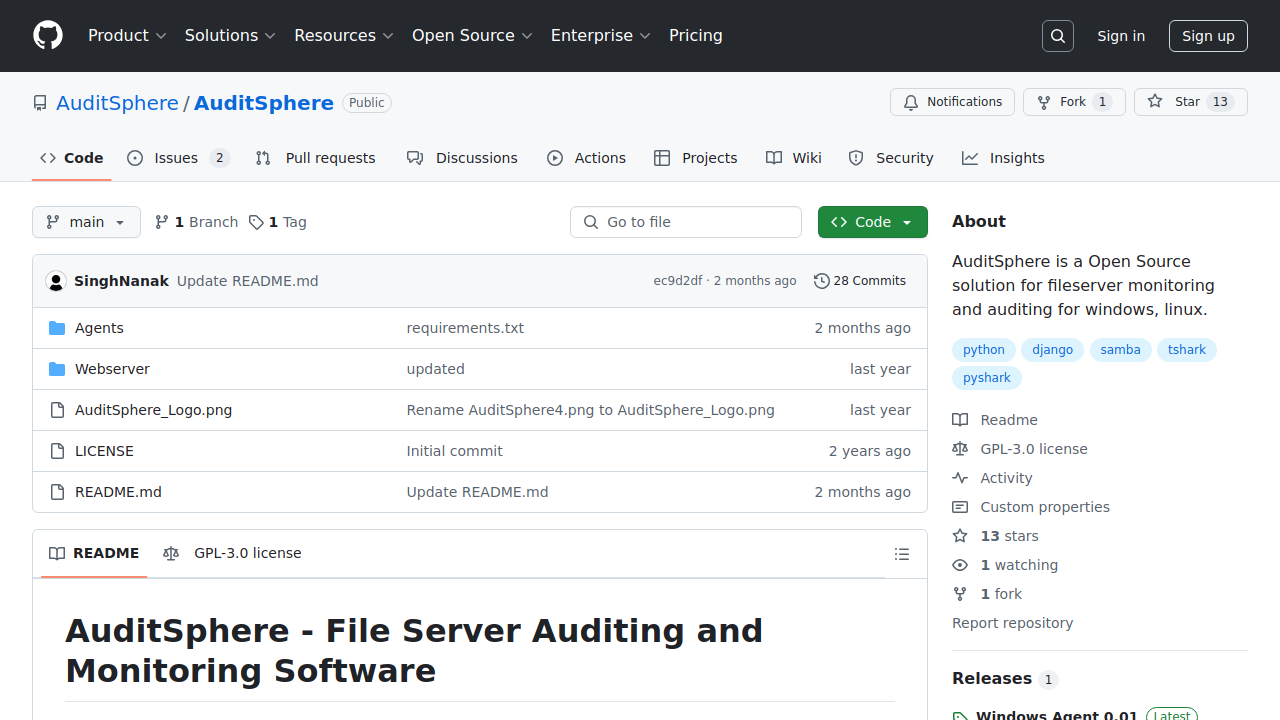Click the LICENSE file icon
Image resolution: width=1280 pixels, height=720 pixels.
click(57, 451)
